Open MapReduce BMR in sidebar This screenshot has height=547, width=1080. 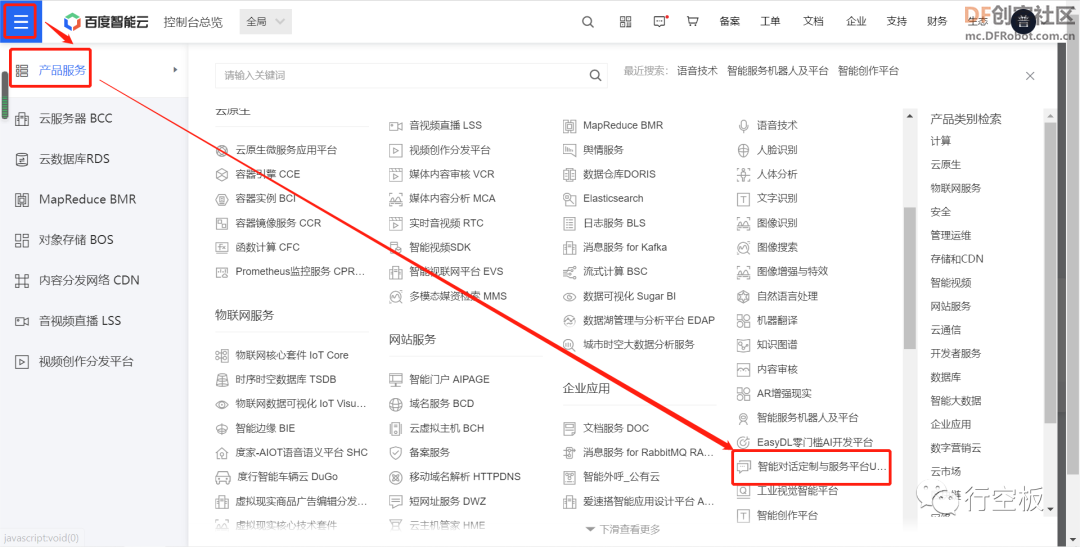[x=87, y=200]
